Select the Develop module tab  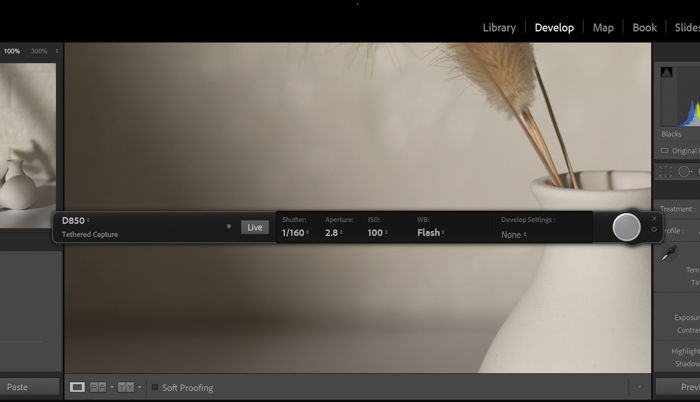coord(554,28)
